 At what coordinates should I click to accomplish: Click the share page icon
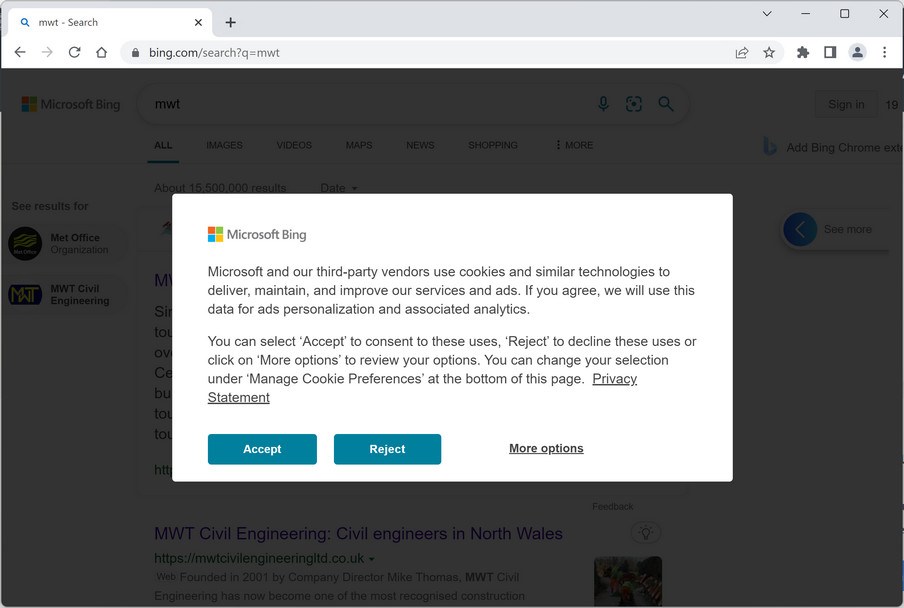tap(742, 53)
